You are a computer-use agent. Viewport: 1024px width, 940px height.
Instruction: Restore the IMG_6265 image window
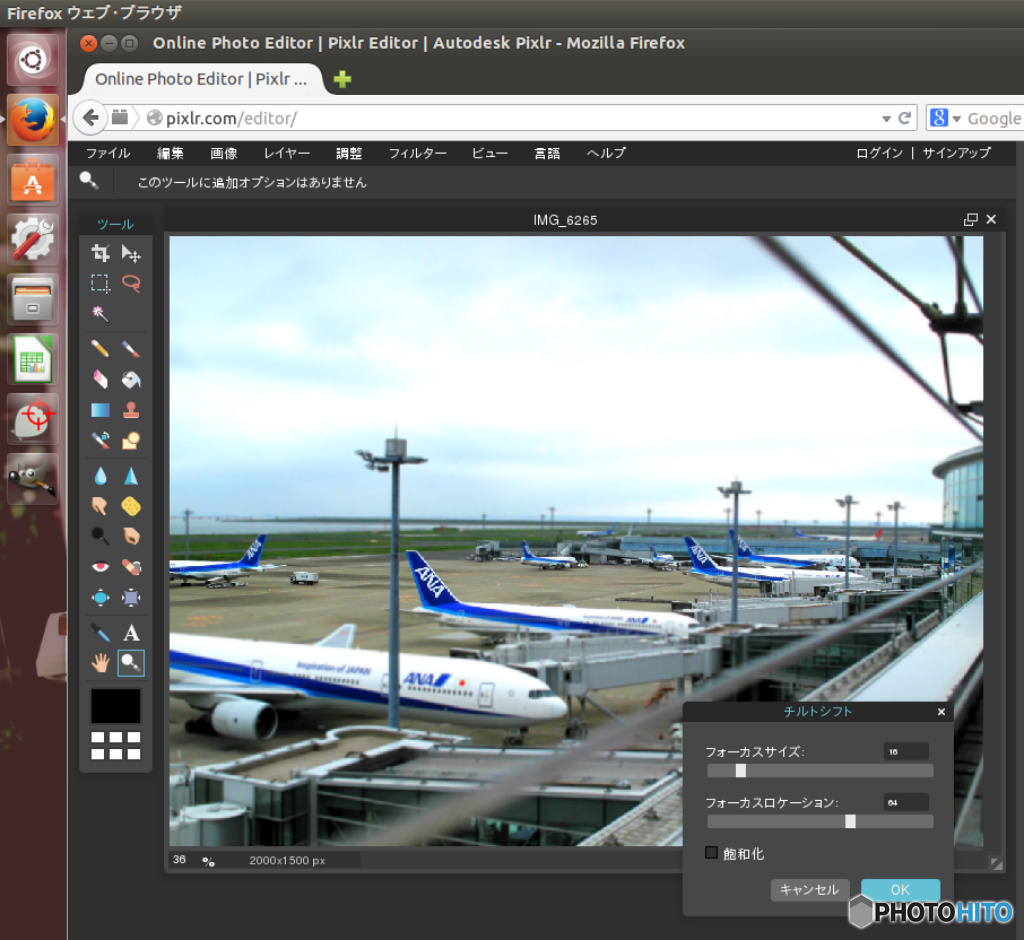[971, 219]
